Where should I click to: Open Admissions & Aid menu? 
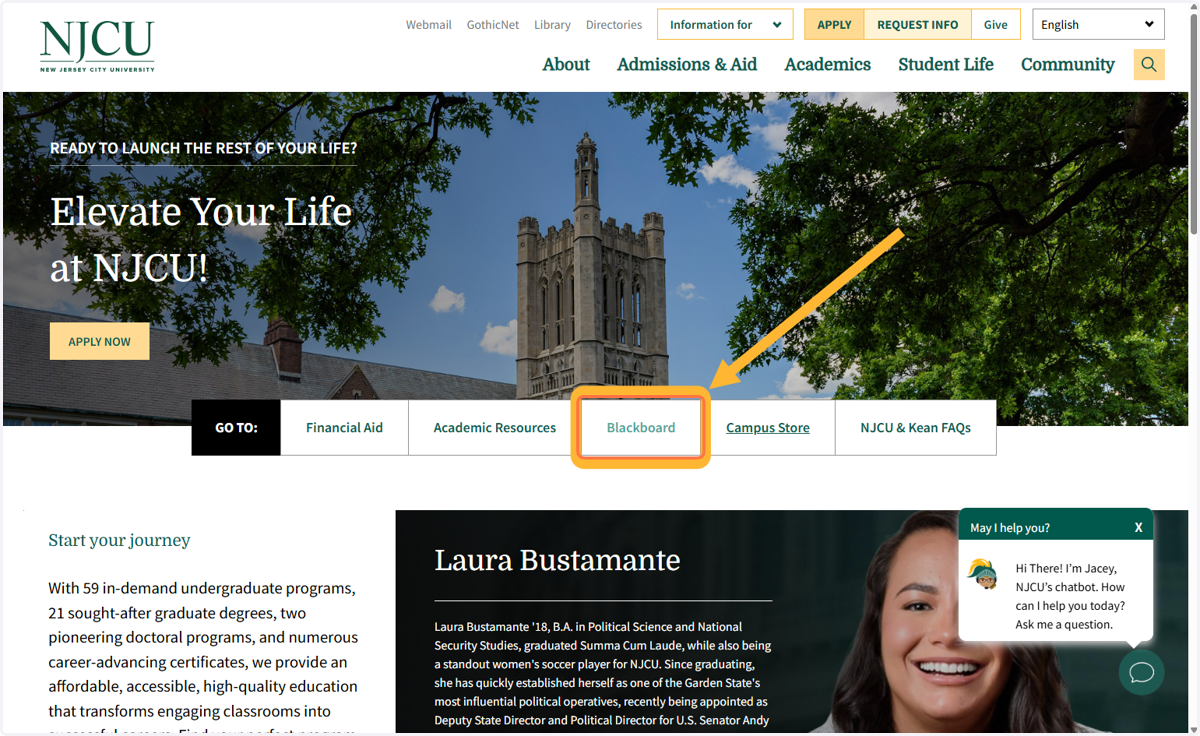pyautogui.click(x=687, y=64)
